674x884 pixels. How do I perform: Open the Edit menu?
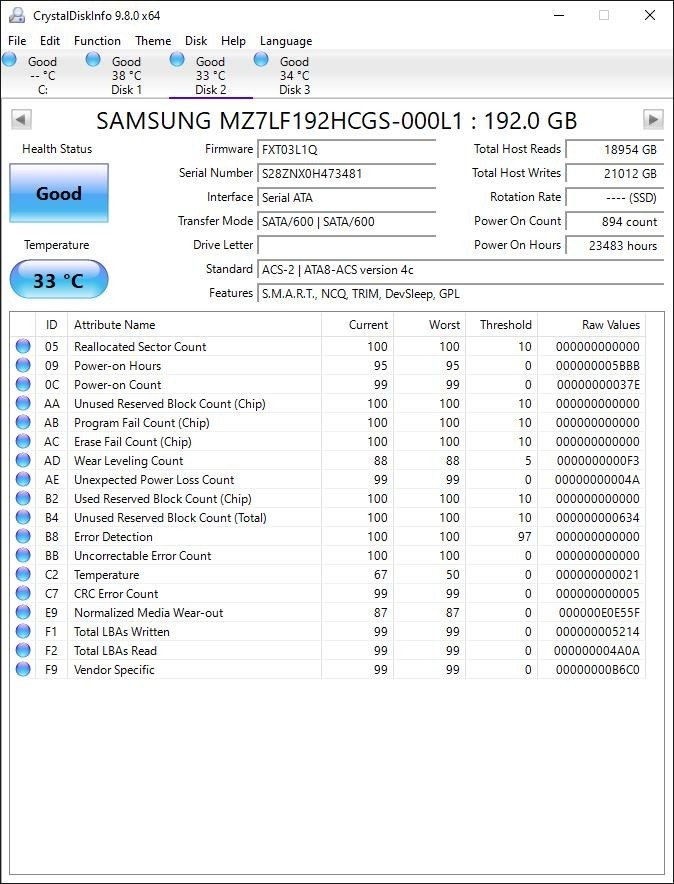(x=50, y=41)
